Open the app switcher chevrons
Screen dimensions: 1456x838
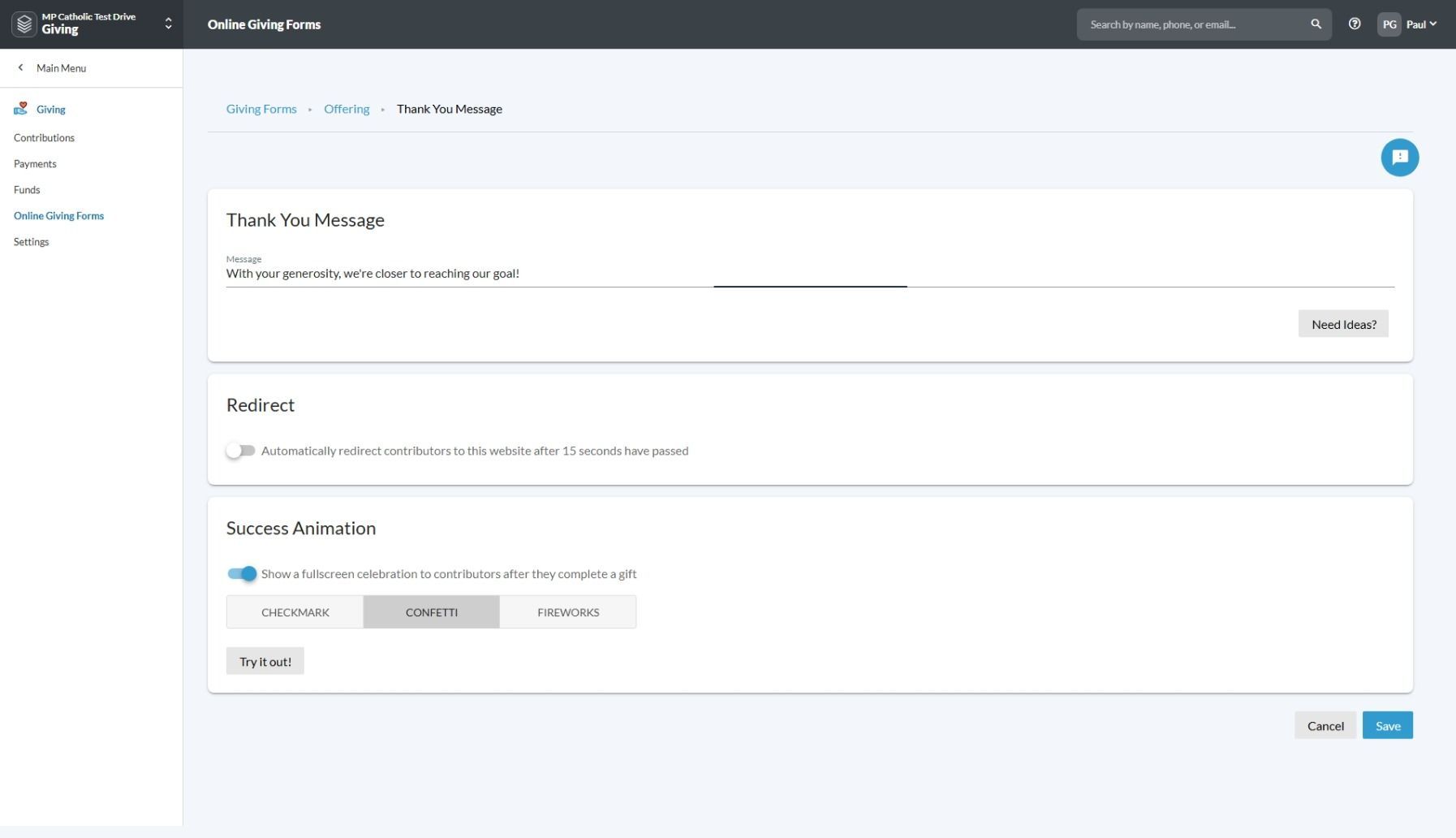click(168, 24)
